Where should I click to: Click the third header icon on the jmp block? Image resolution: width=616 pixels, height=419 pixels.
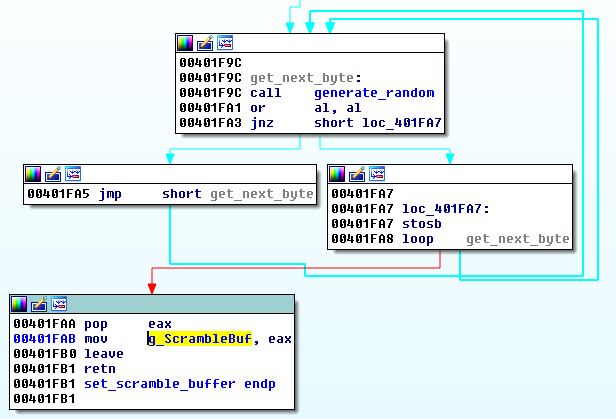tap(73, 174)
